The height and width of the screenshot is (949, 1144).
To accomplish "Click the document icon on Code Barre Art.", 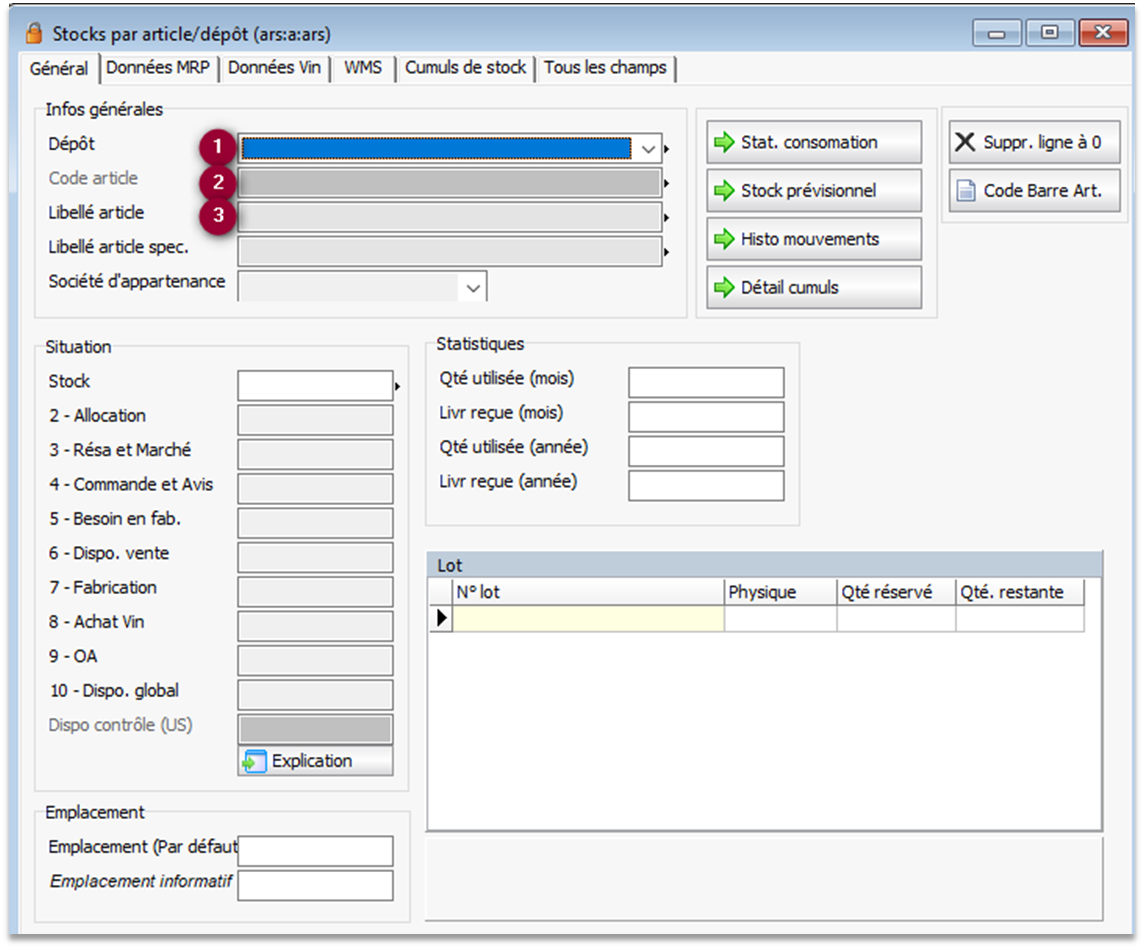I will tap(966, 191).
